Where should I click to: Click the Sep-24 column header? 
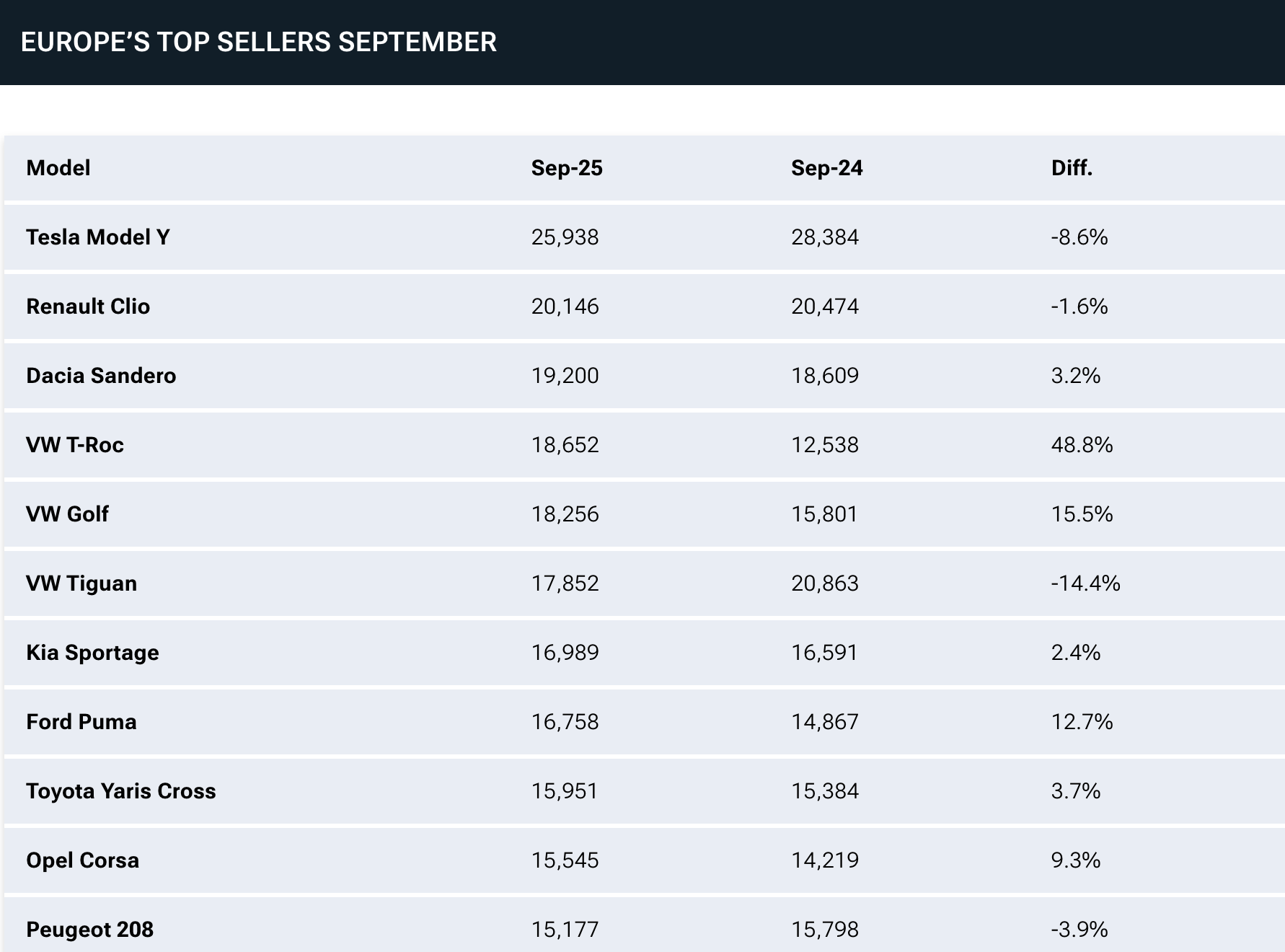coord(826,168)
